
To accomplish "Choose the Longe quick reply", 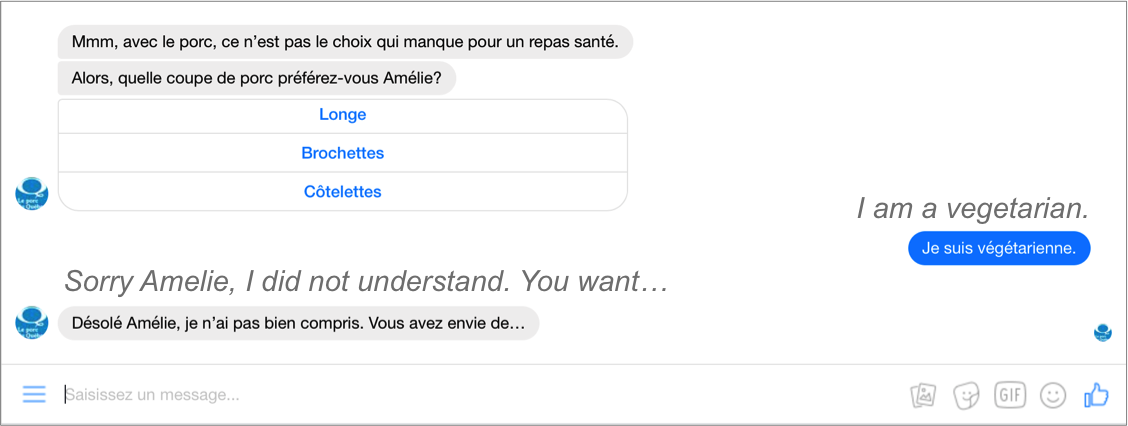I will coord(342,115).
